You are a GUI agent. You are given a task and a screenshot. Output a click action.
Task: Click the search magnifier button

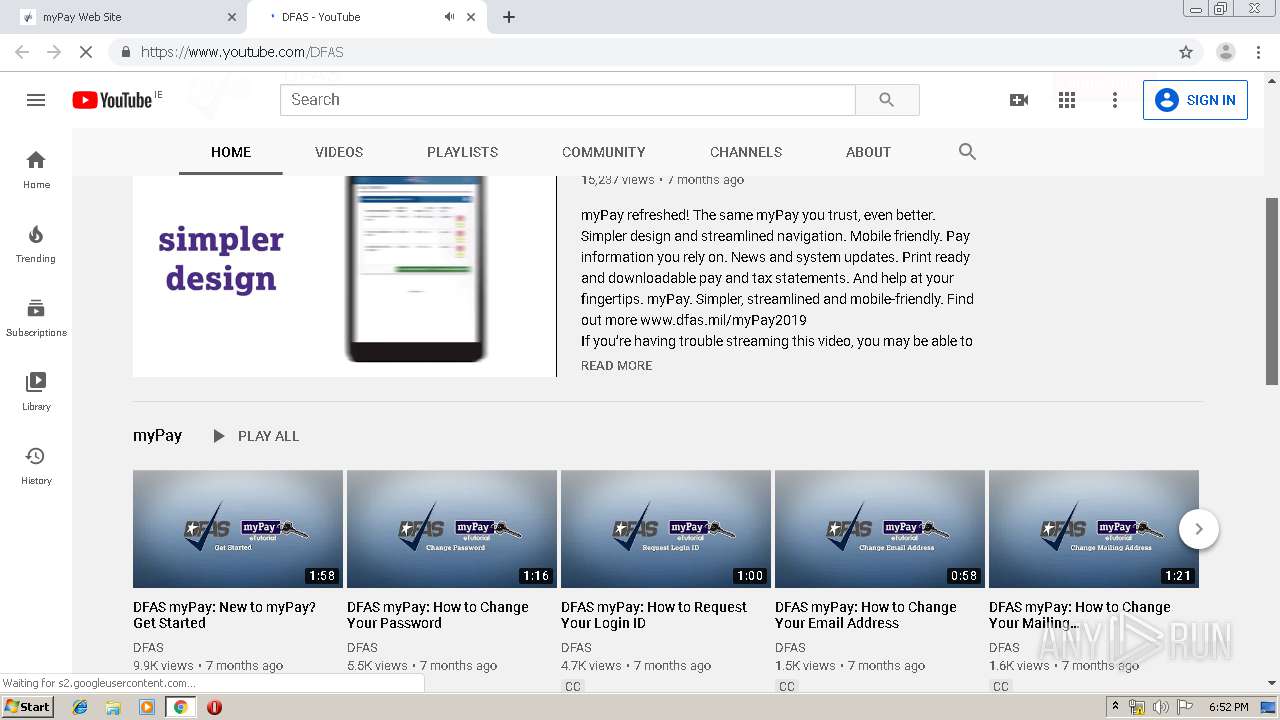887,100
